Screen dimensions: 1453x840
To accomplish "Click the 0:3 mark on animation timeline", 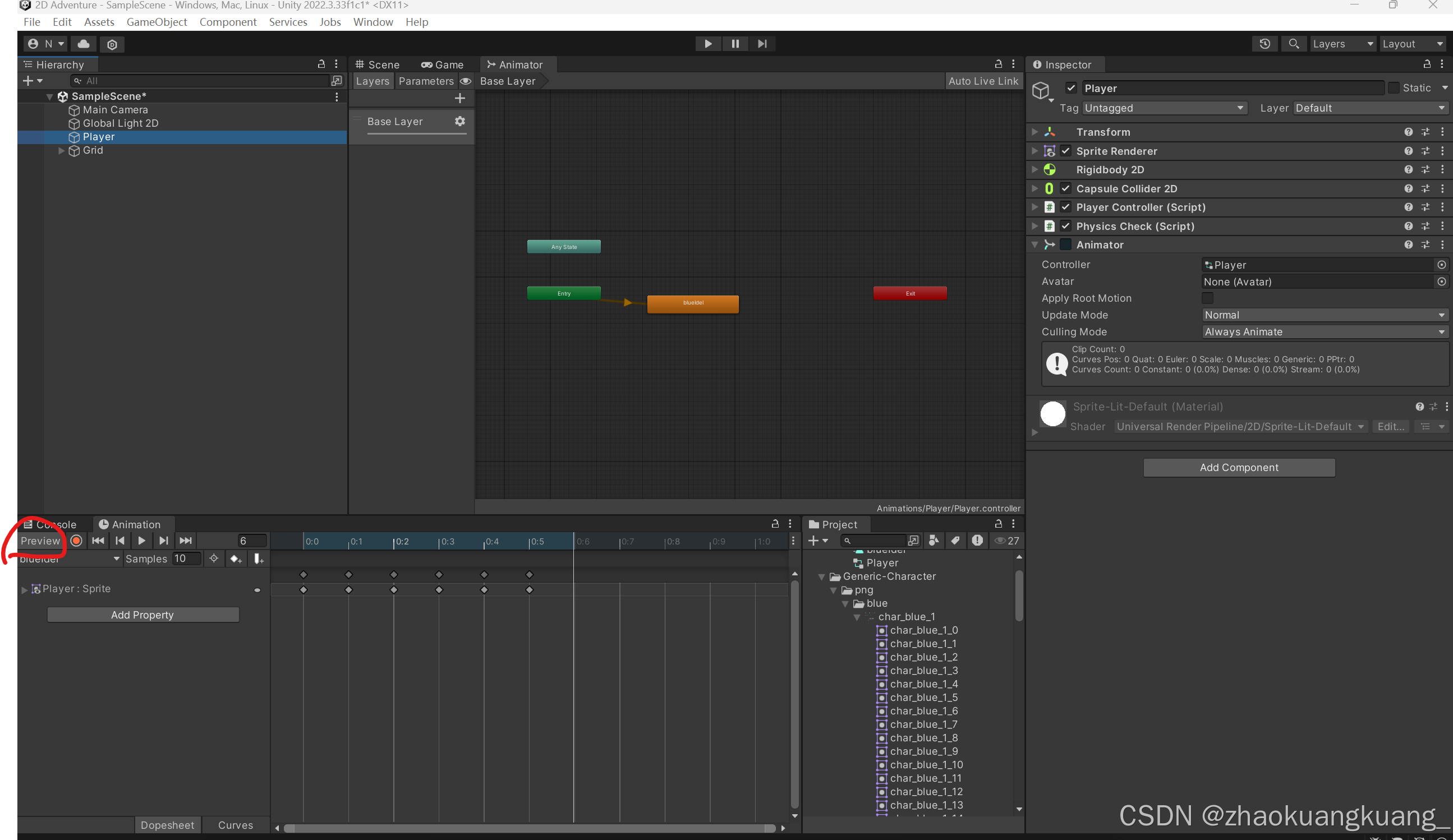I will pyautogui.click(x=439, y=542).
